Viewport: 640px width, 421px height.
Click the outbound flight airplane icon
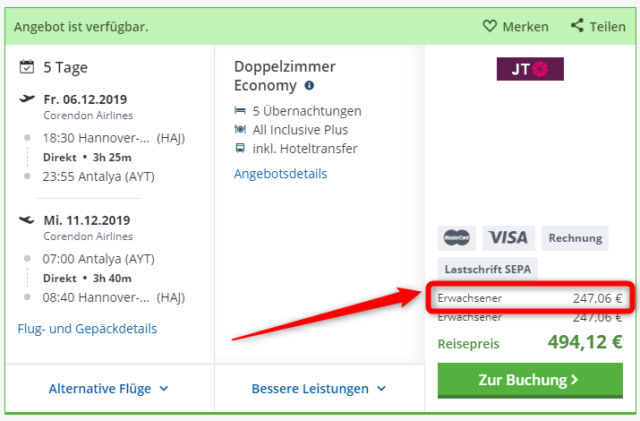[27, 99]
